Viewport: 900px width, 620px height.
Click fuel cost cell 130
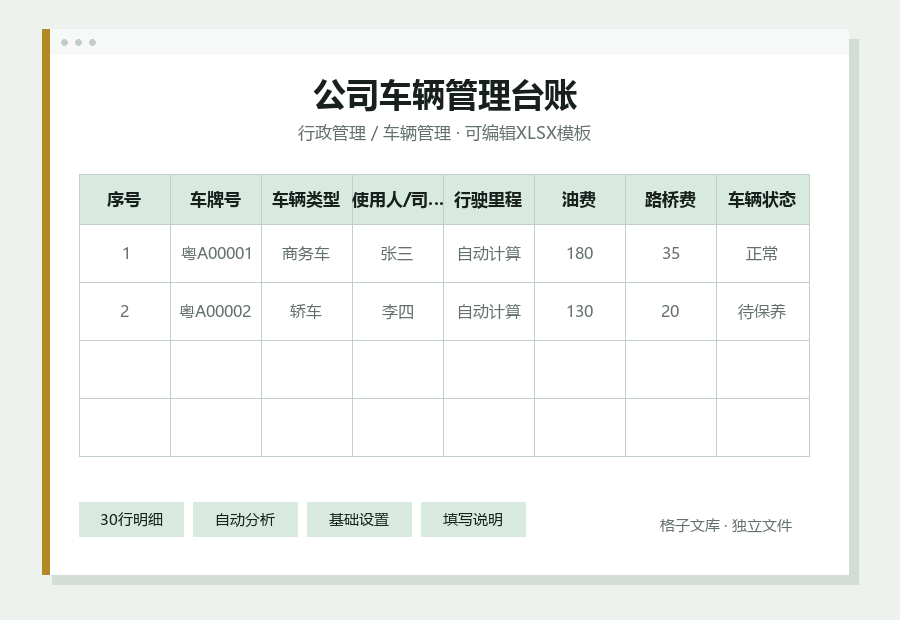click(580, 311)
